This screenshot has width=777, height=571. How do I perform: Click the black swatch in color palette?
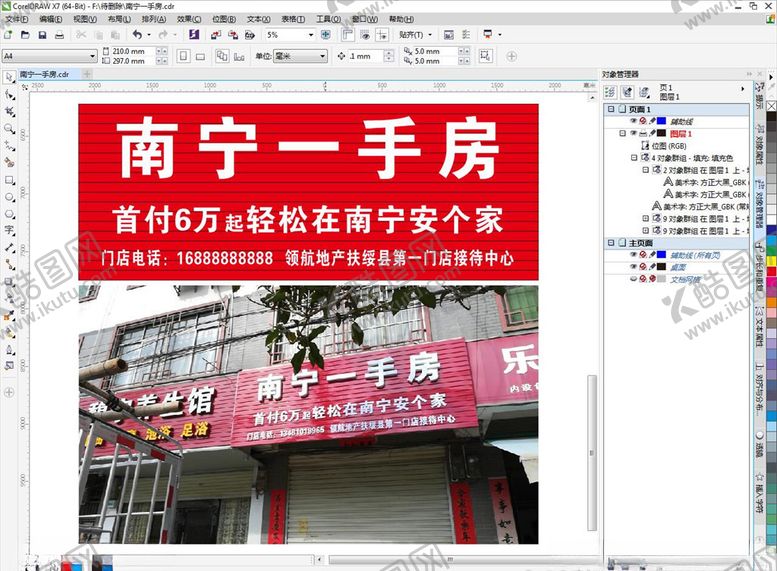(x=772, y=114)
